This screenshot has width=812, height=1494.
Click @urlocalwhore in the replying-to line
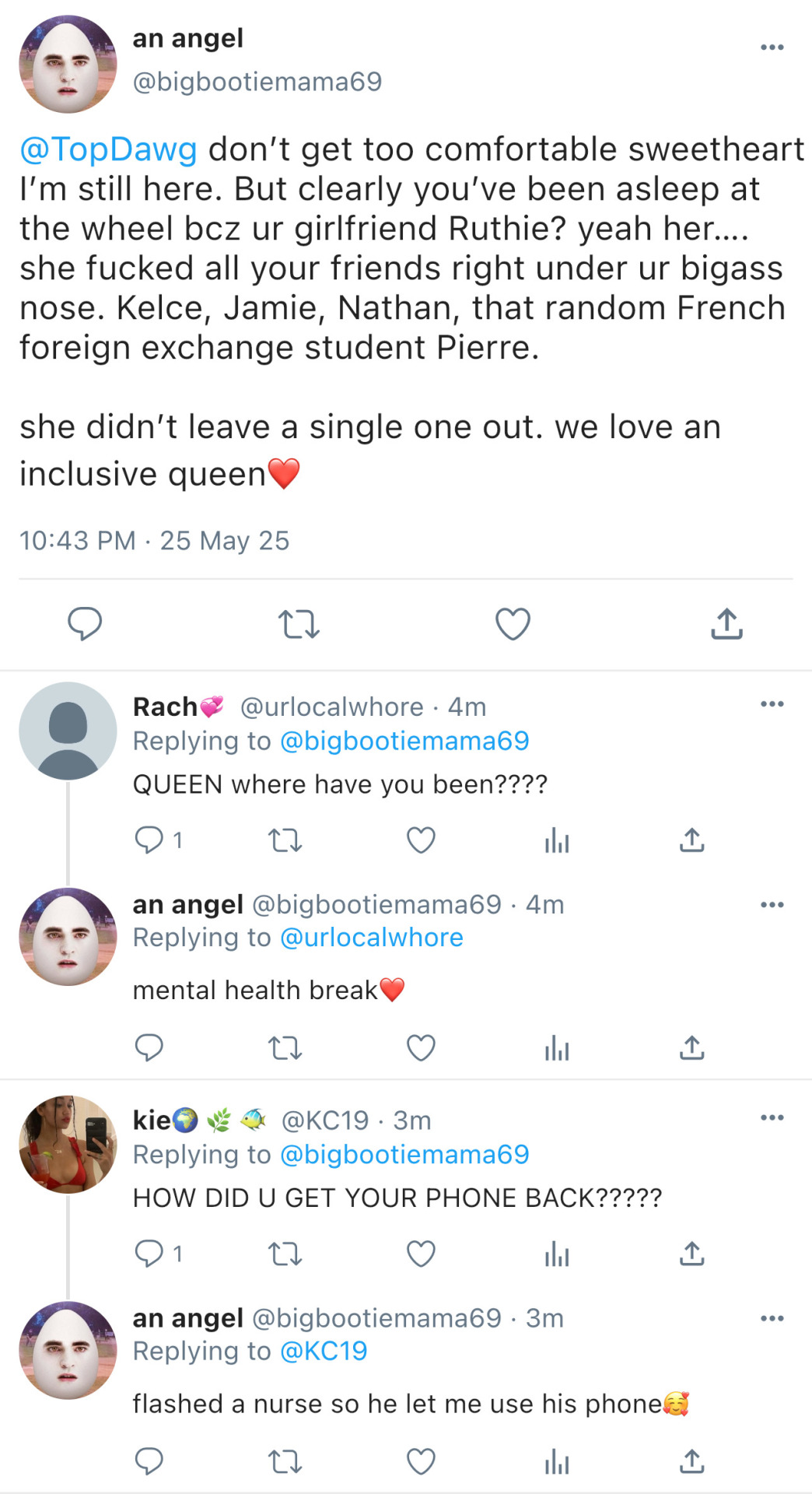pyautogui.click(x=371, y=938)
